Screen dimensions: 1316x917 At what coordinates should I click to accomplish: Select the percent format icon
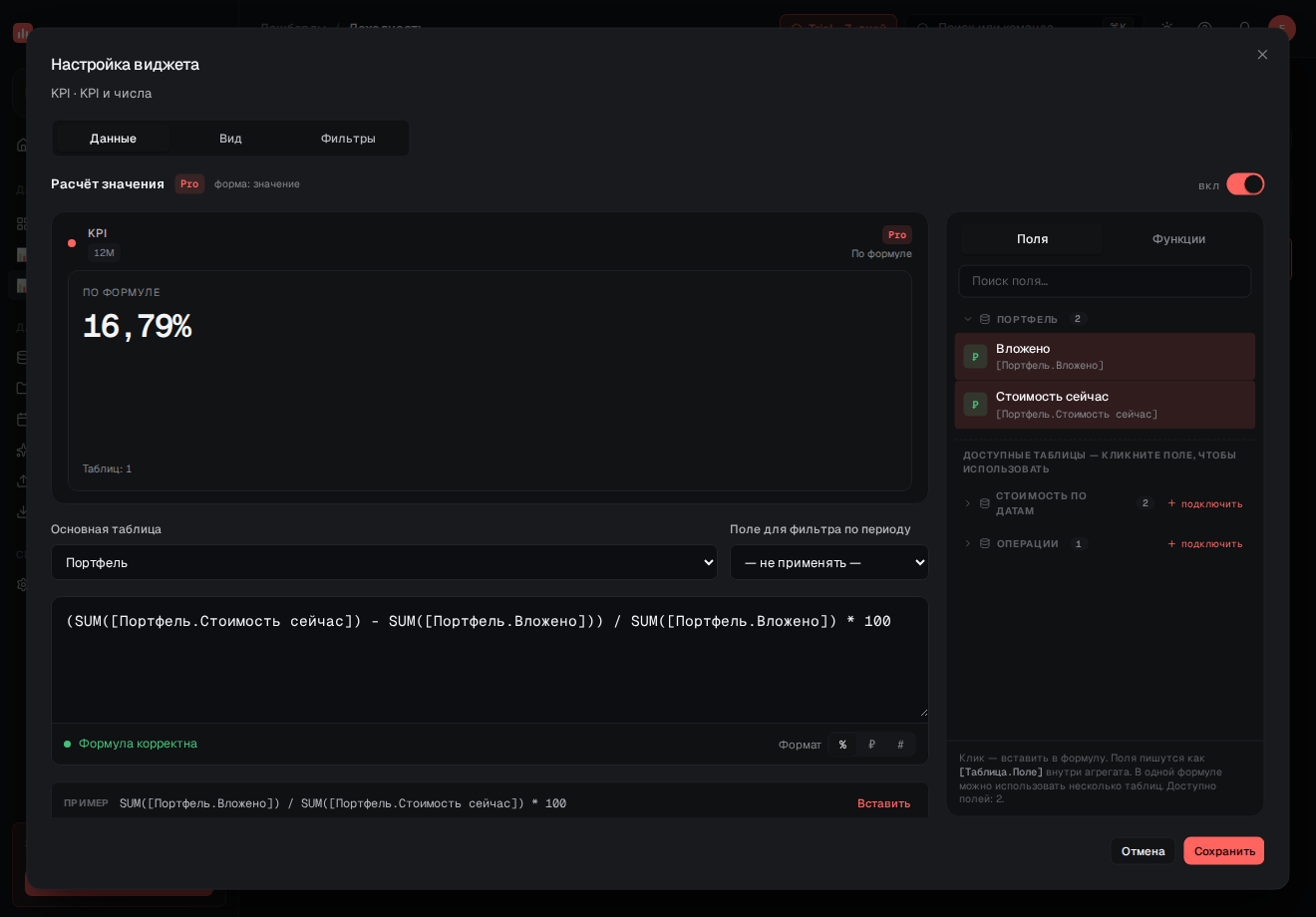click(842, 745)
